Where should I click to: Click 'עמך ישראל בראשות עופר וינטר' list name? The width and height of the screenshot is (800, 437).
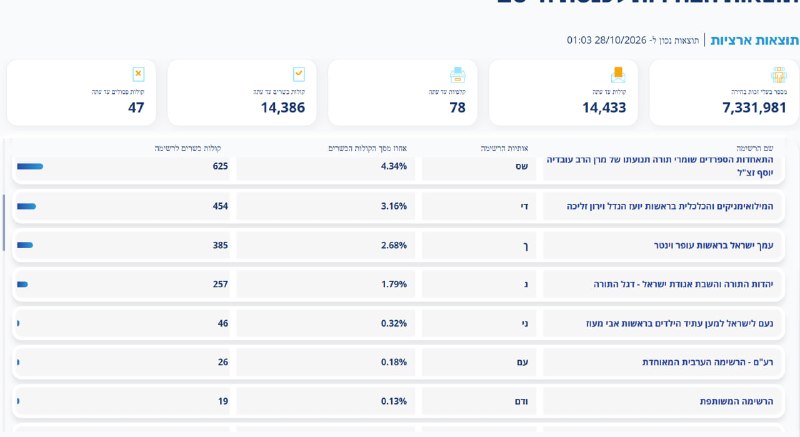(713, 245)
